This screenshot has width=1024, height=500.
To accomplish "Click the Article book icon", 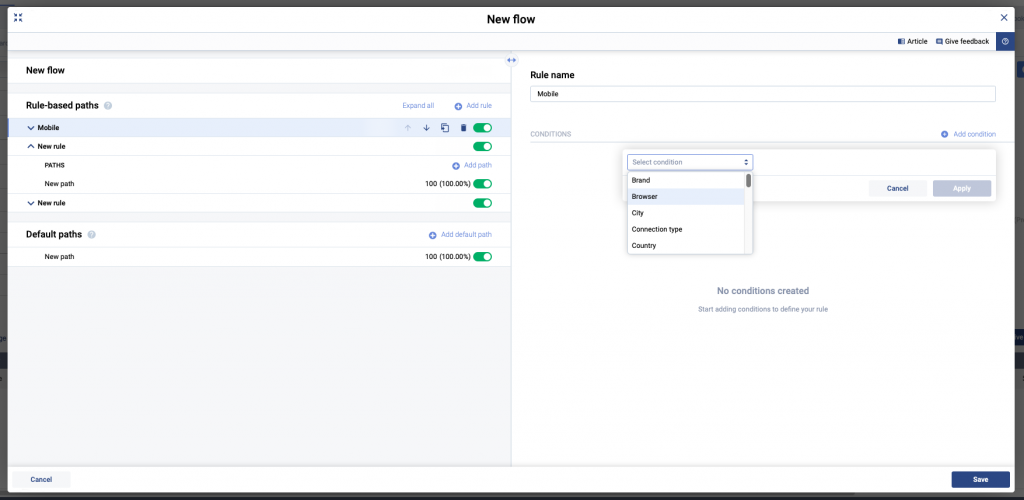I will pyautogui.click(x=901, y=41).
